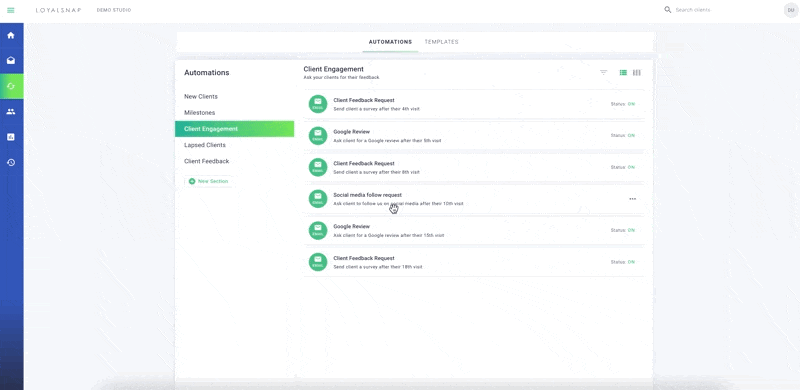
Task: Open 'Send client a survey after their 4th visit'
Action: [x=376, y=109]
